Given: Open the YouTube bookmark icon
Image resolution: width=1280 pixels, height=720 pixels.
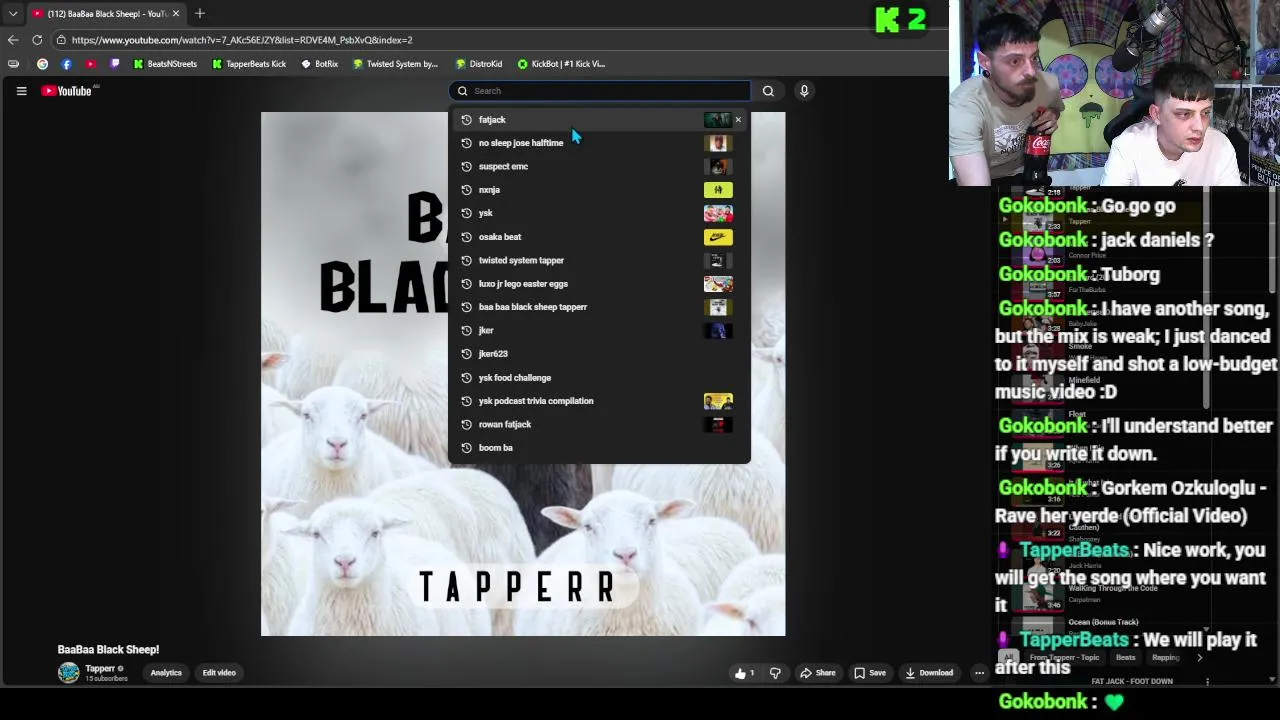Looking at the screenshot, I should 90,64.
